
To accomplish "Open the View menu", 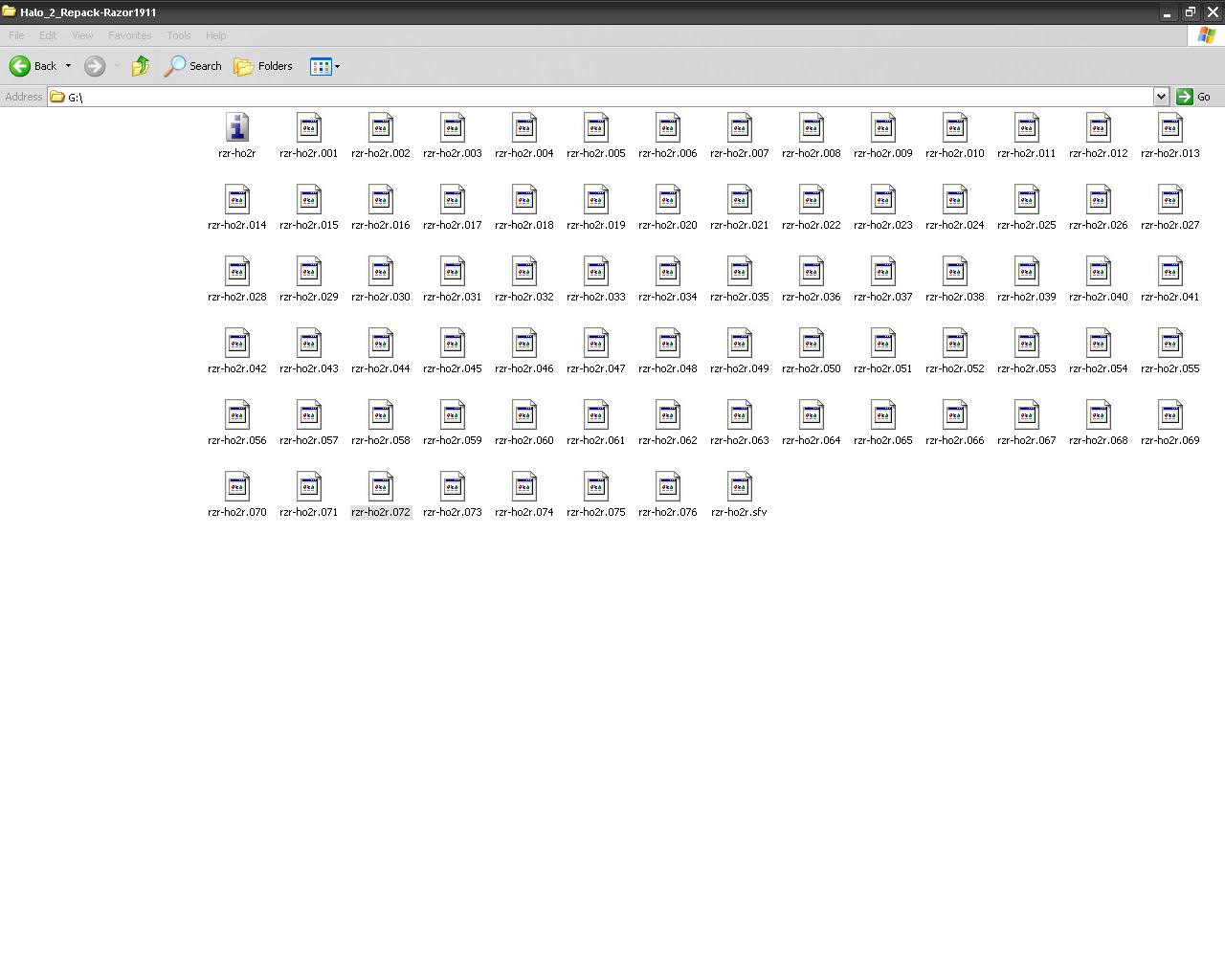I will coord(82,35).
